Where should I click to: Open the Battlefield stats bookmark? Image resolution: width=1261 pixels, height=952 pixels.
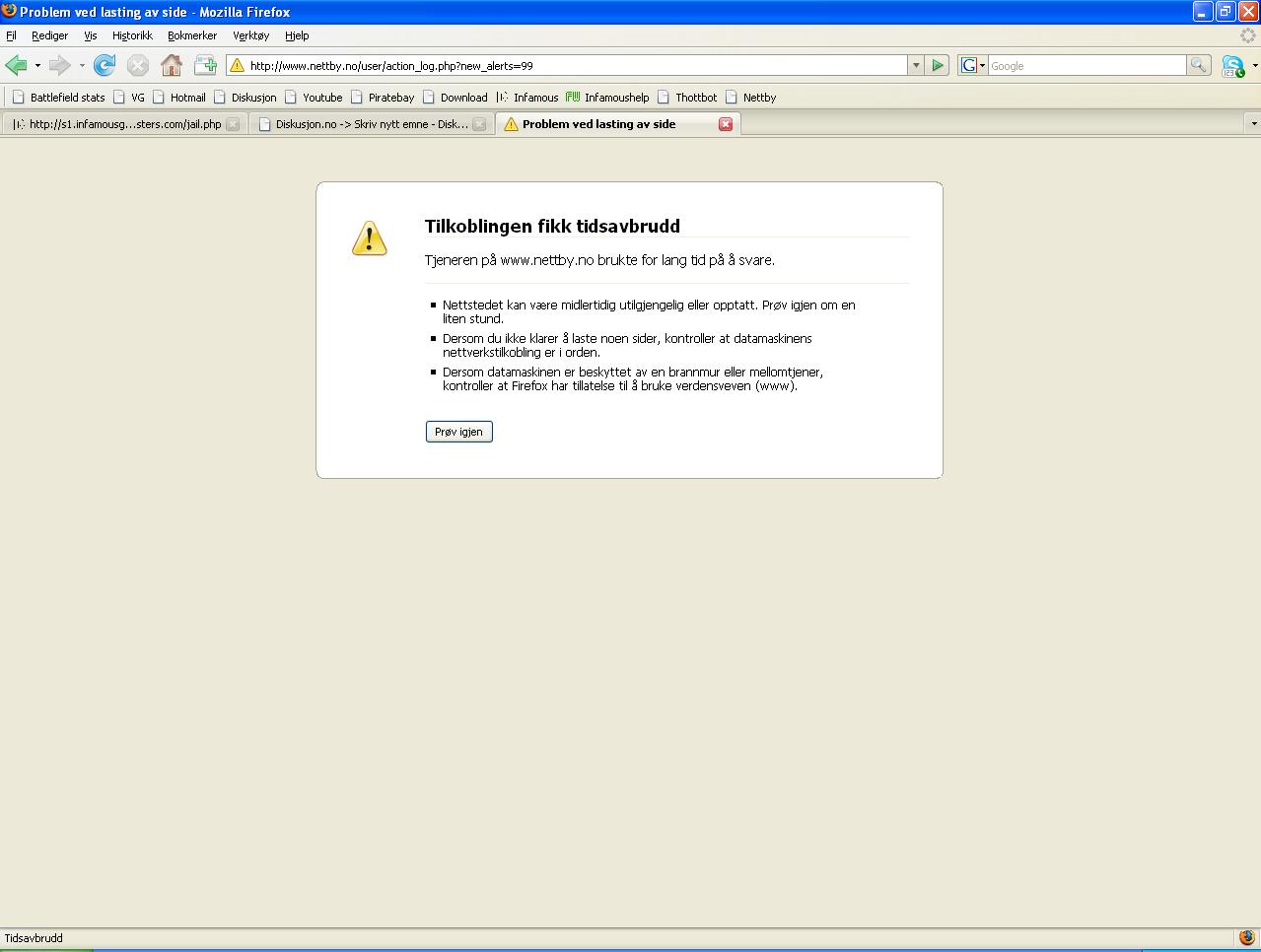pyautogui.click(x=58, y=98)
